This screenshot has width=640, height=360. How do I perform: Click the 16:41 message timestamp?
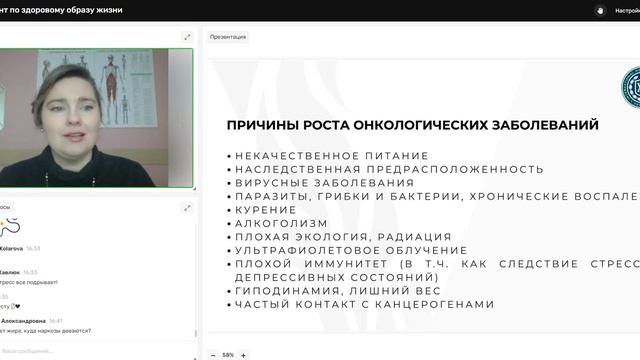click(x=56, y=321)
